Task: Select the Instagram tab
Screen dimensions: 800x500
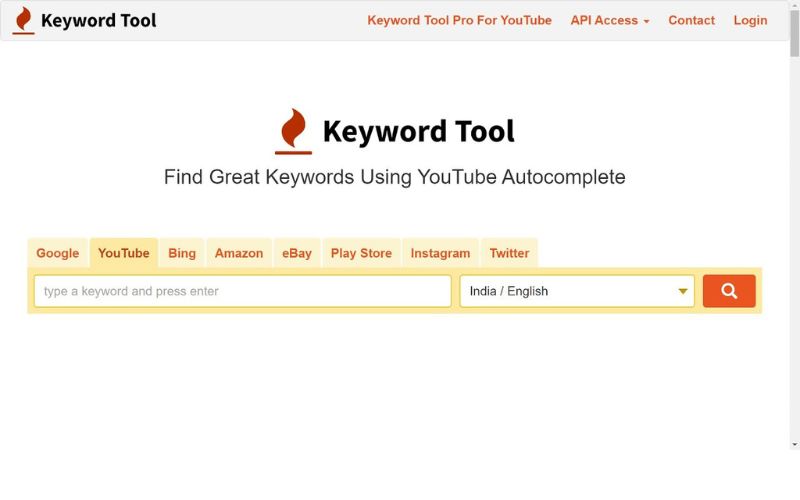Action: coord(440,253)
